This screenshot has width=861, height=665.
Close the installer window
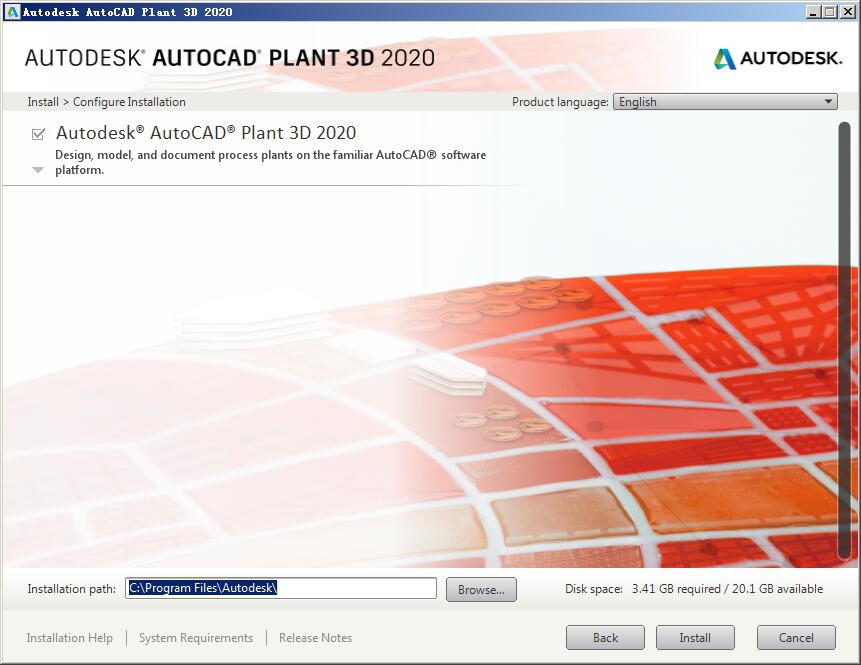click(847, 12)
